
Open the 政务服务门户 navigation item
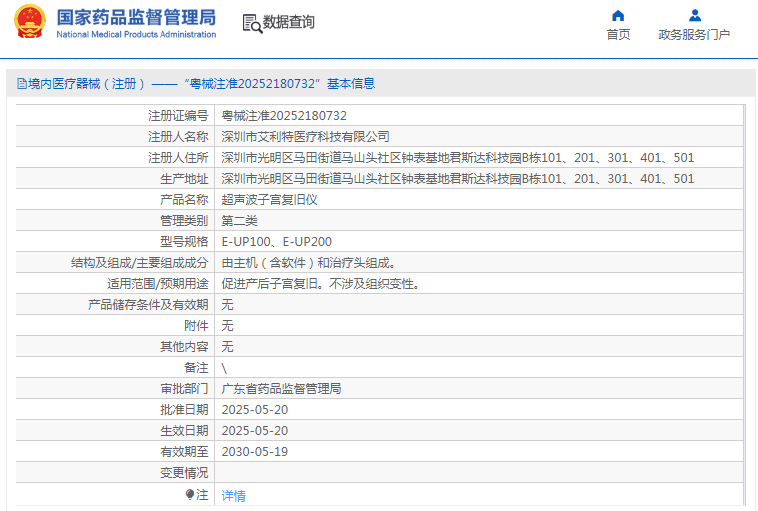pos(694,35)
